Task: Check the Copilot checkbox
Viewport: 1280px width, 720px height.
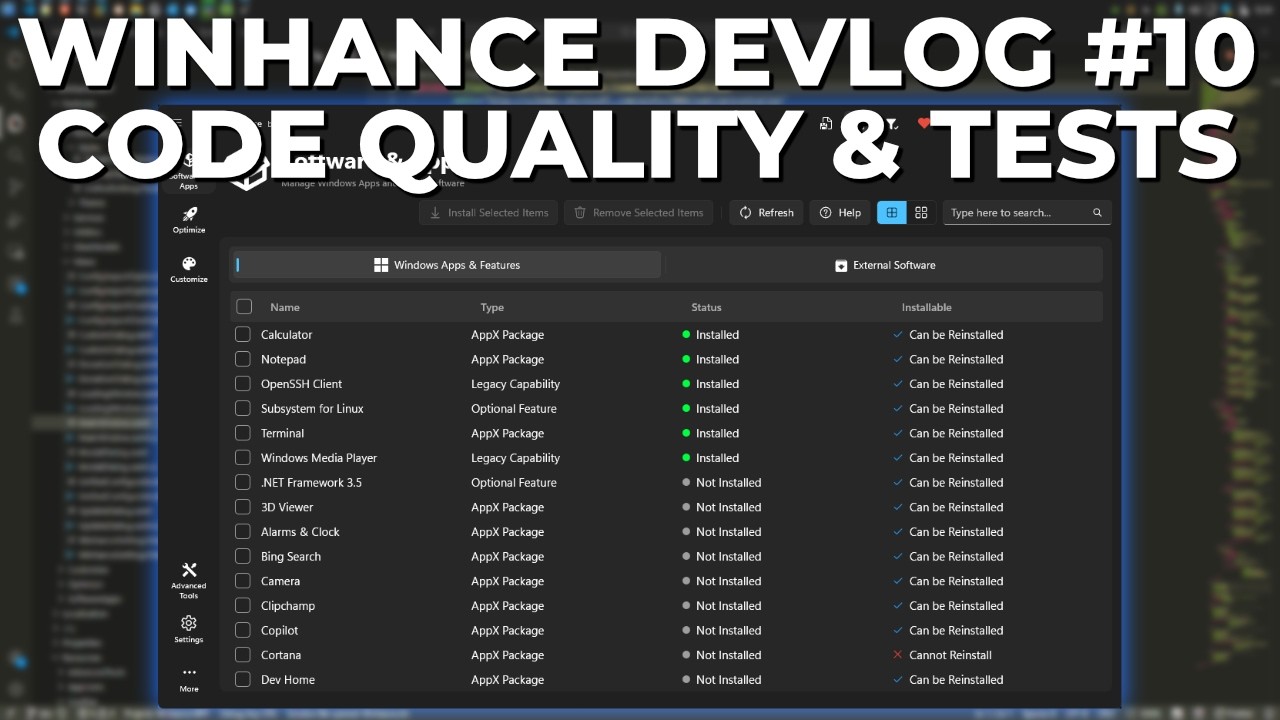Action: tap(243, 630)
